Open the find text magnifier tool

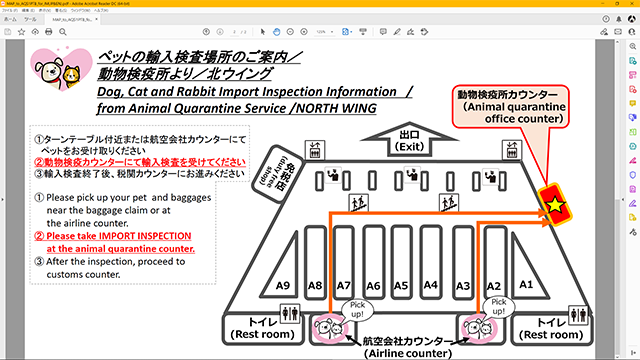point(63,32)
